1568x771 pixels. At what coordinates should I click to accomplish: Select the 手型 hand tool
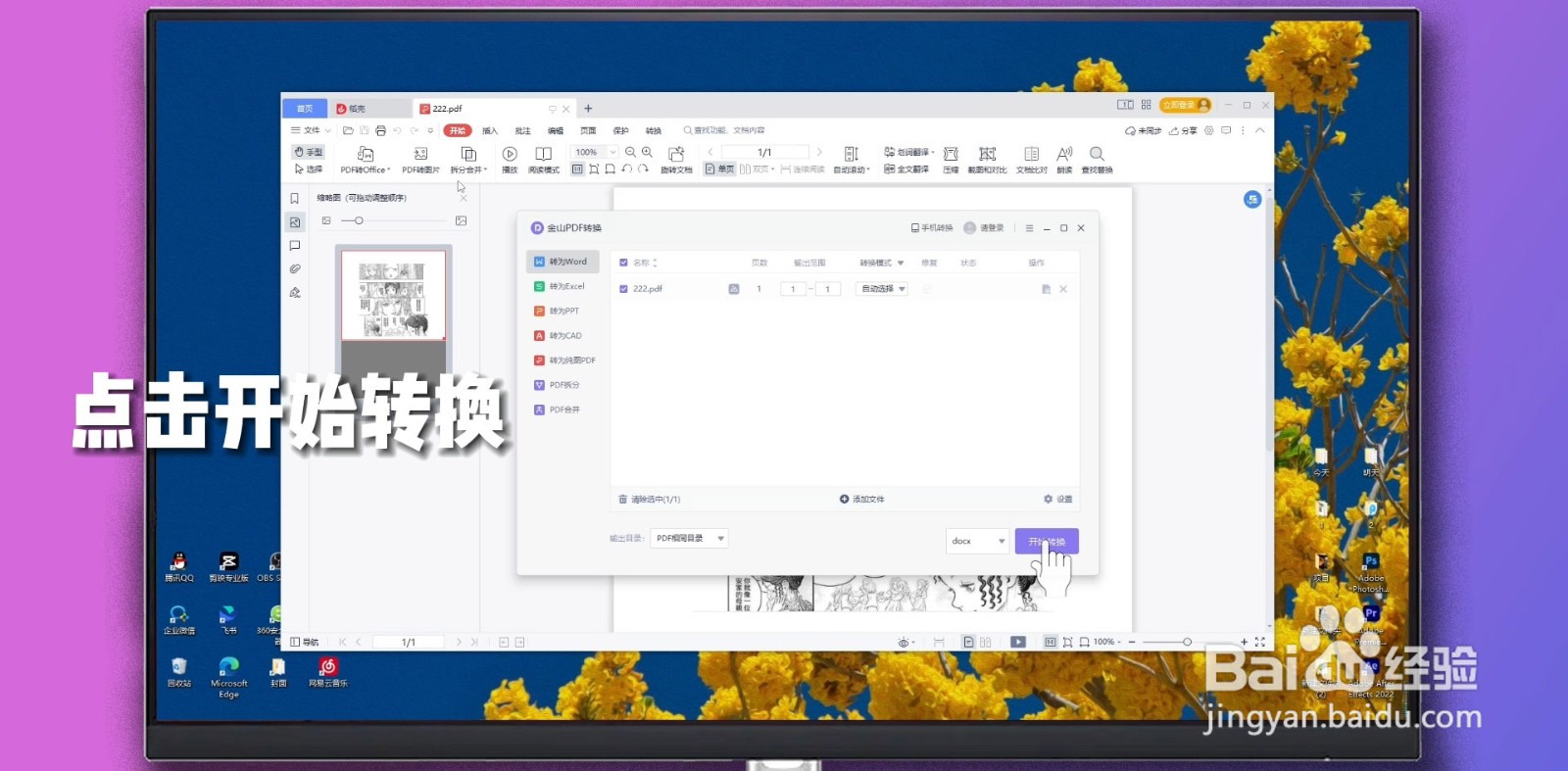click(x=308, y=152)
